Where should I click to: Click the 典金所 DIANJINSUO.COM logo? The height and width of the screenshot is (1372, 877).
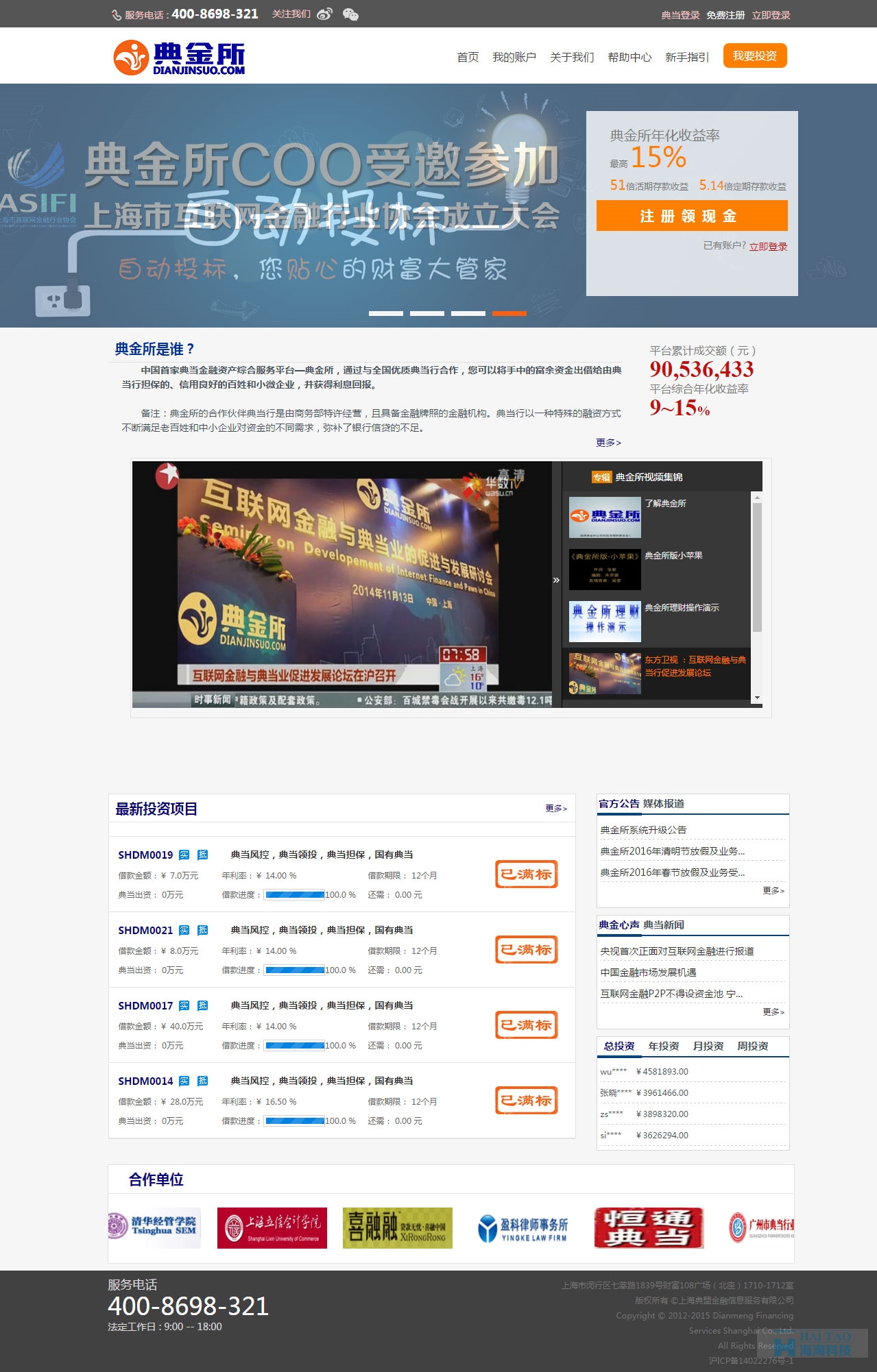pyautogui.click(x=179, y=58)
